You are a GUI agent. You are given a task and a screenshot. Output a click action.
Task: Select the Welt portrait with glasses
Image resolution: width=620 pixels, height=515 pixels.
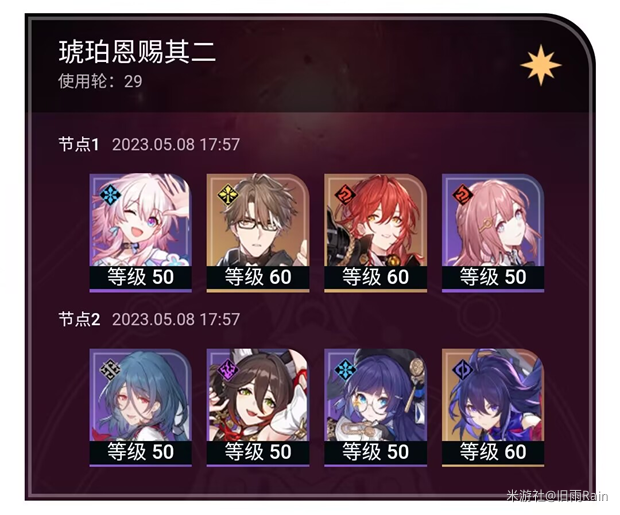[x=258, y=233]
